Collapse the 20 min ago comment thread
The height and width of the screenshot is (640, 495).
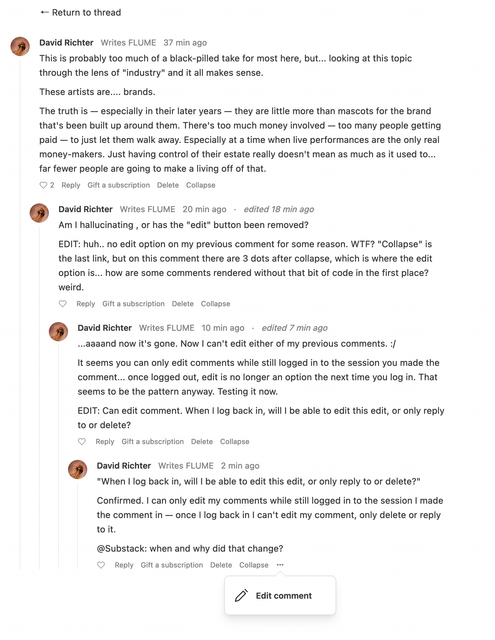pos(215,304)
